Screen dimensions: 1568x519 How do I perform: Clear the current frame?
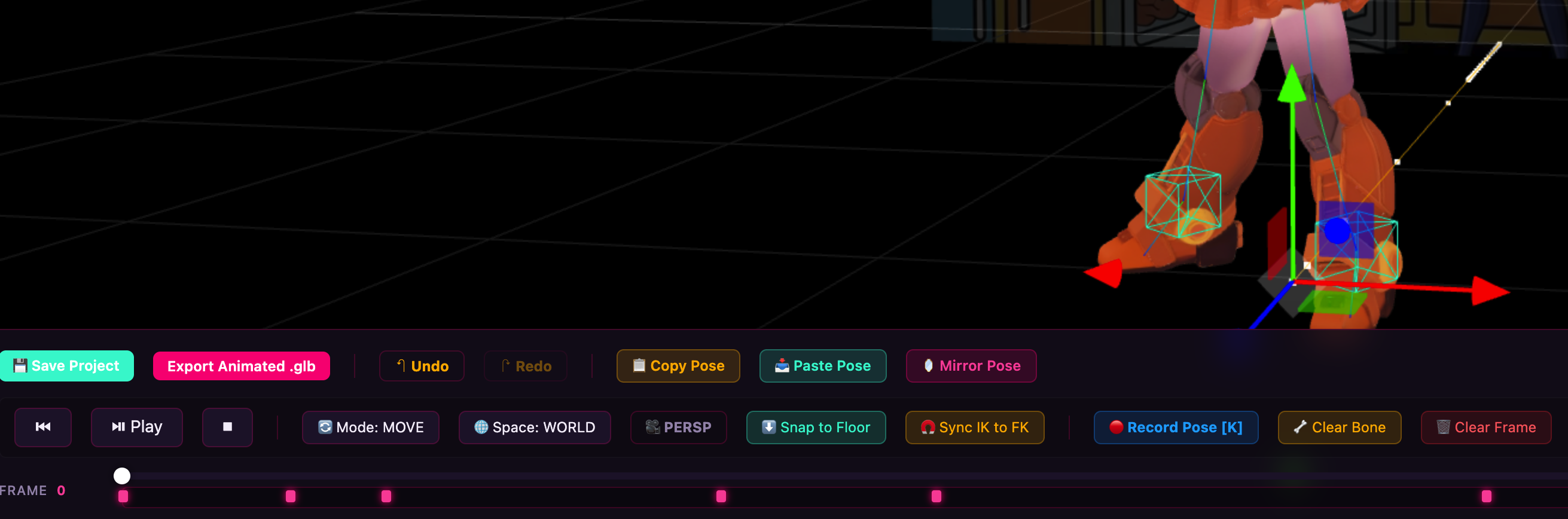(1486, 427)
